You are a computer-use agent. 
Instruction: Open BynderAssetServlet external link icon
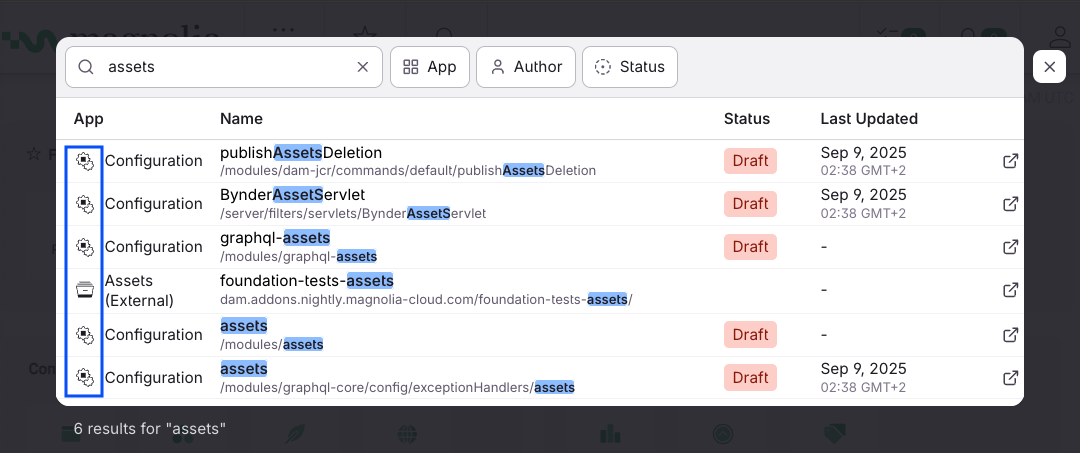pos(1010,204)
